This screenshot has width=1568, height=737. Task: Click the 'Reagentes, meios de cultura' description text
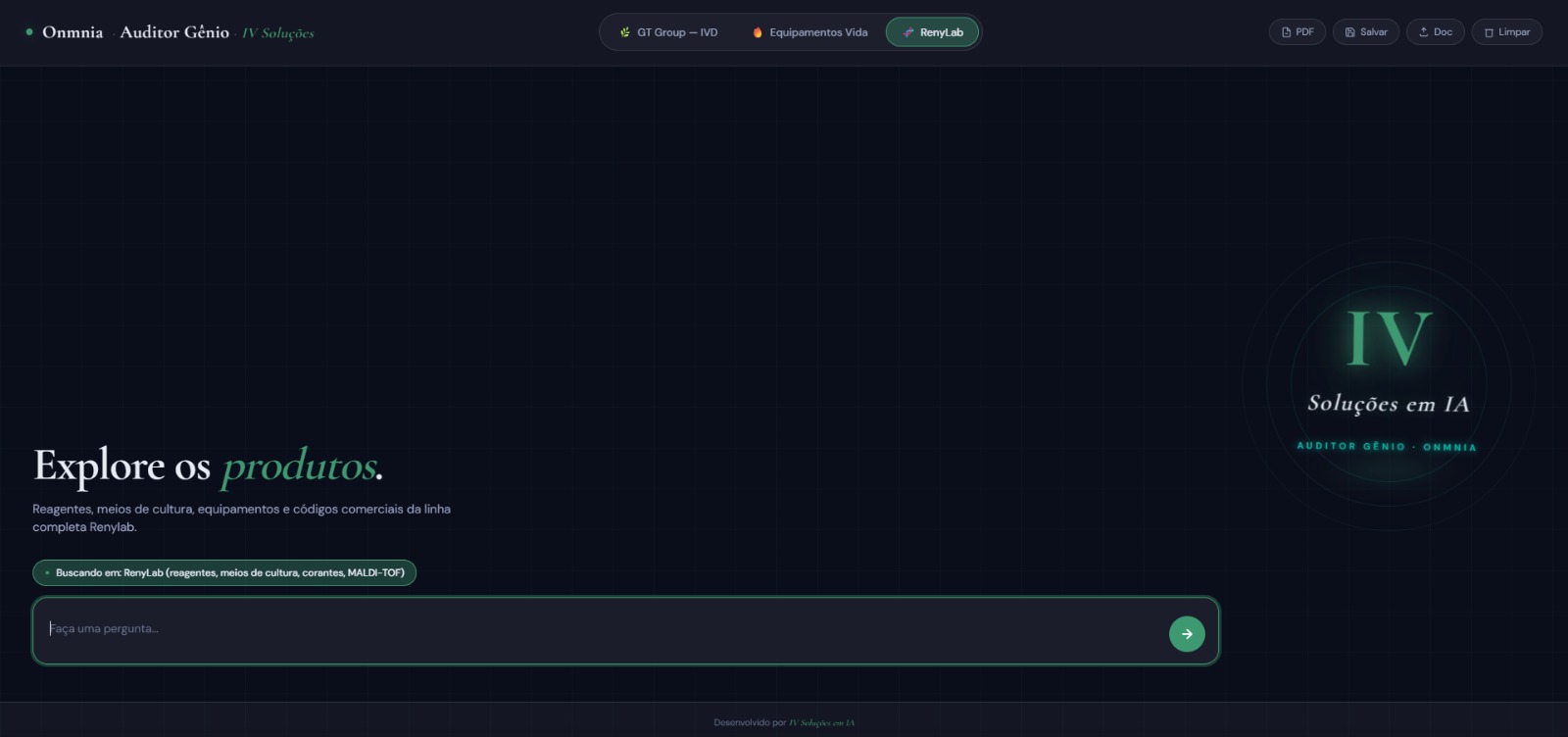coord(241,517)
